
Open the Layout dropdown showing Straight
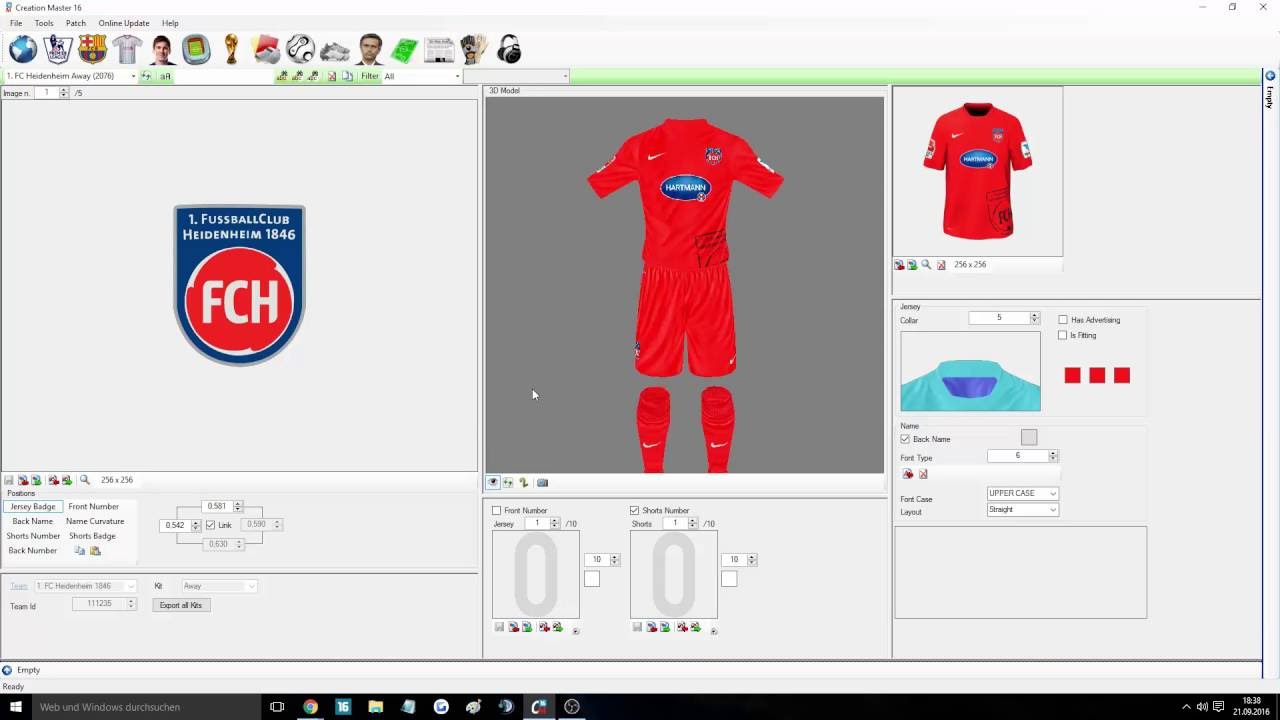point(1022,510)
